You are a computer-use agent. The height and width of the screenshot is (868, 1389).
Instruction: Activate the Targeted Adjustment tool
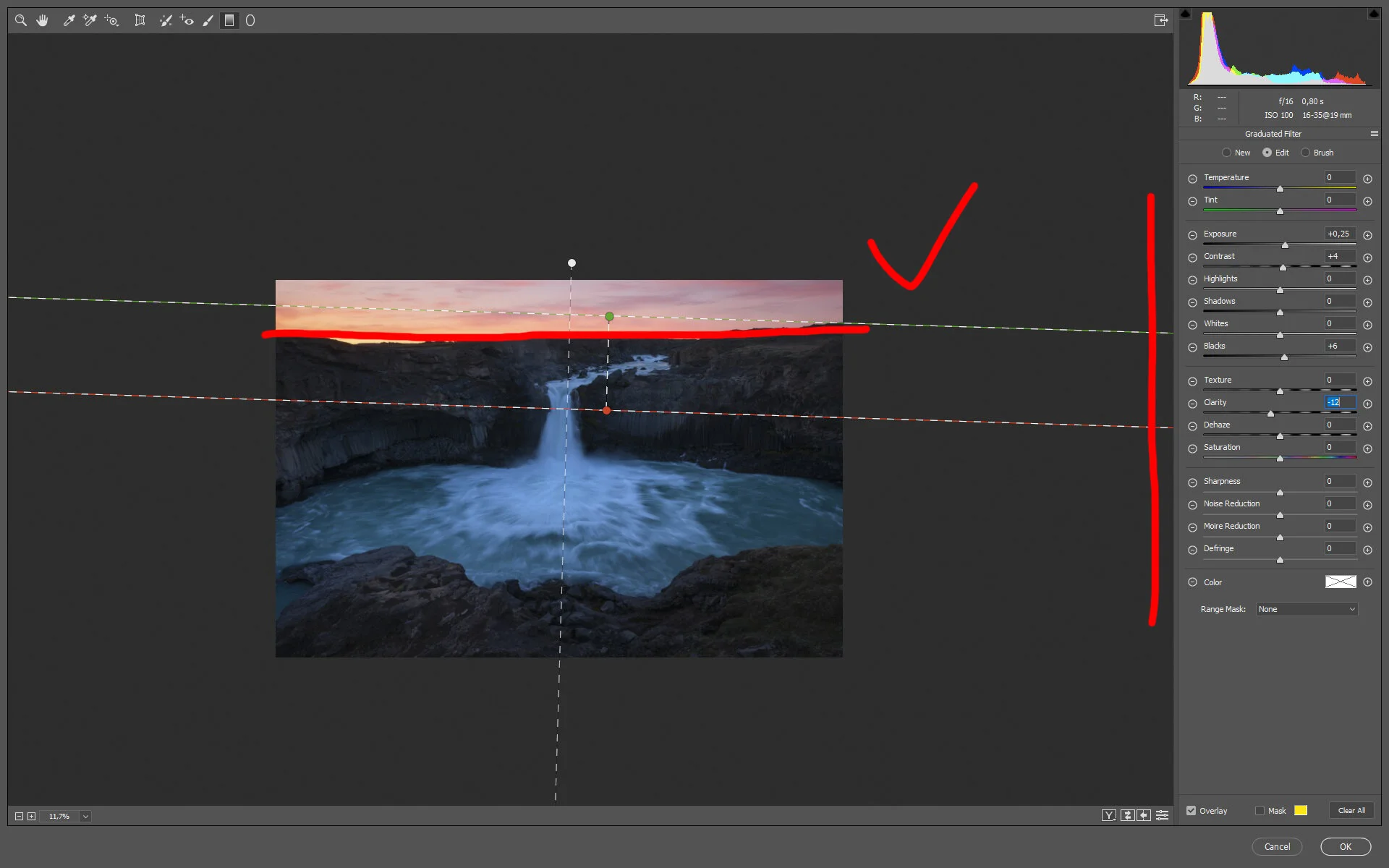pos(112,21)
